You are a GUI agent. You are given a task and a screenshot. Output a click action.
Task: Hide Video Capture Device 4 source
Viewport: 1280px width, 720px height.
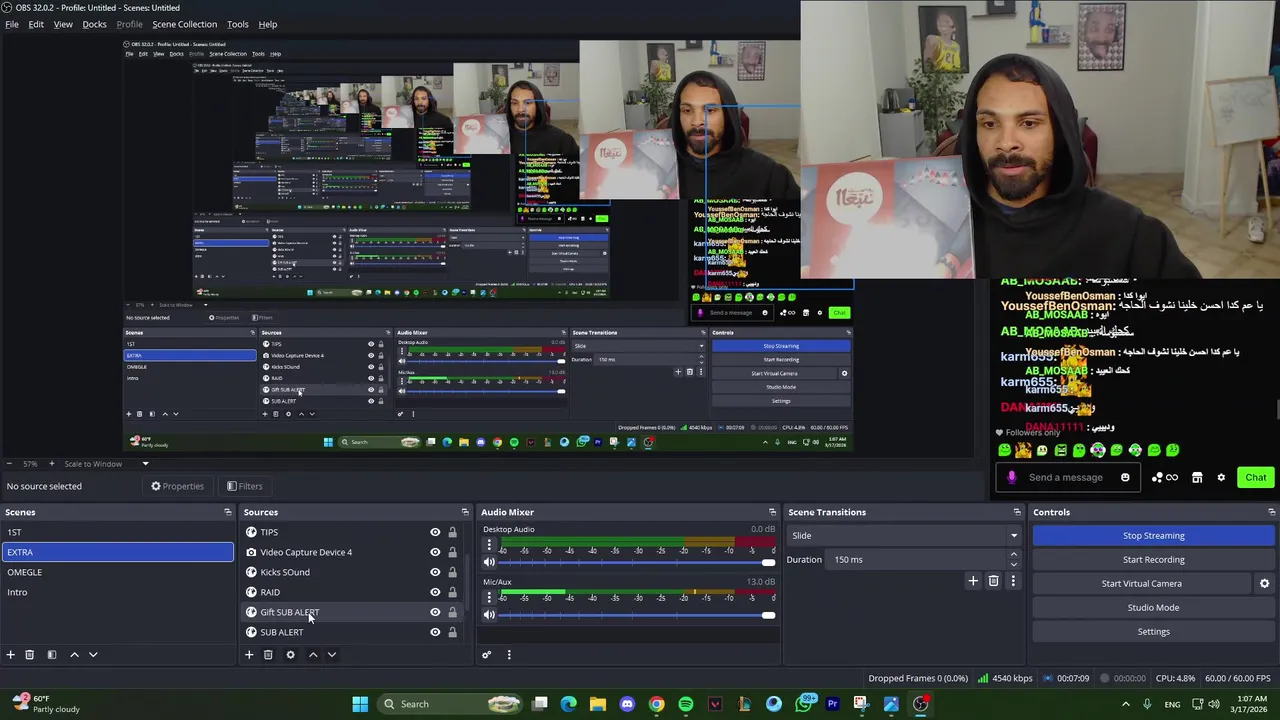click(x=435, y=552)
